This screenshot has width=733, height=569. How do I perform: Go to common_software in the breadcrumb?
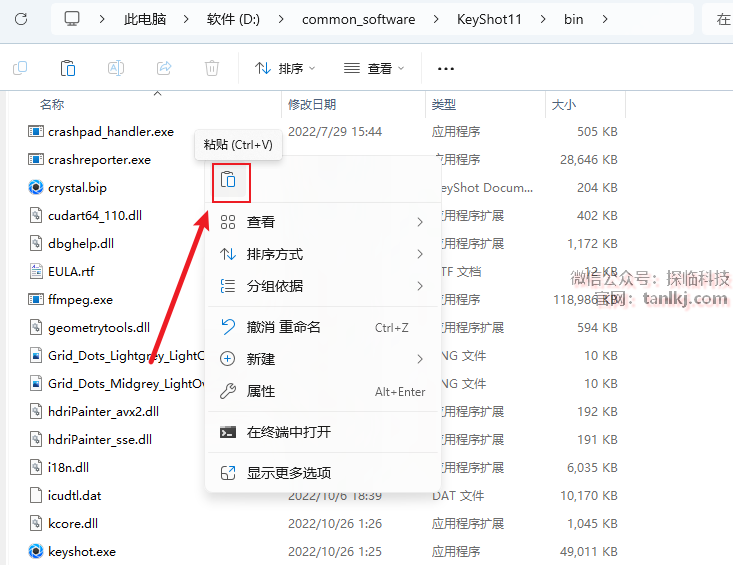pos(359,19)
